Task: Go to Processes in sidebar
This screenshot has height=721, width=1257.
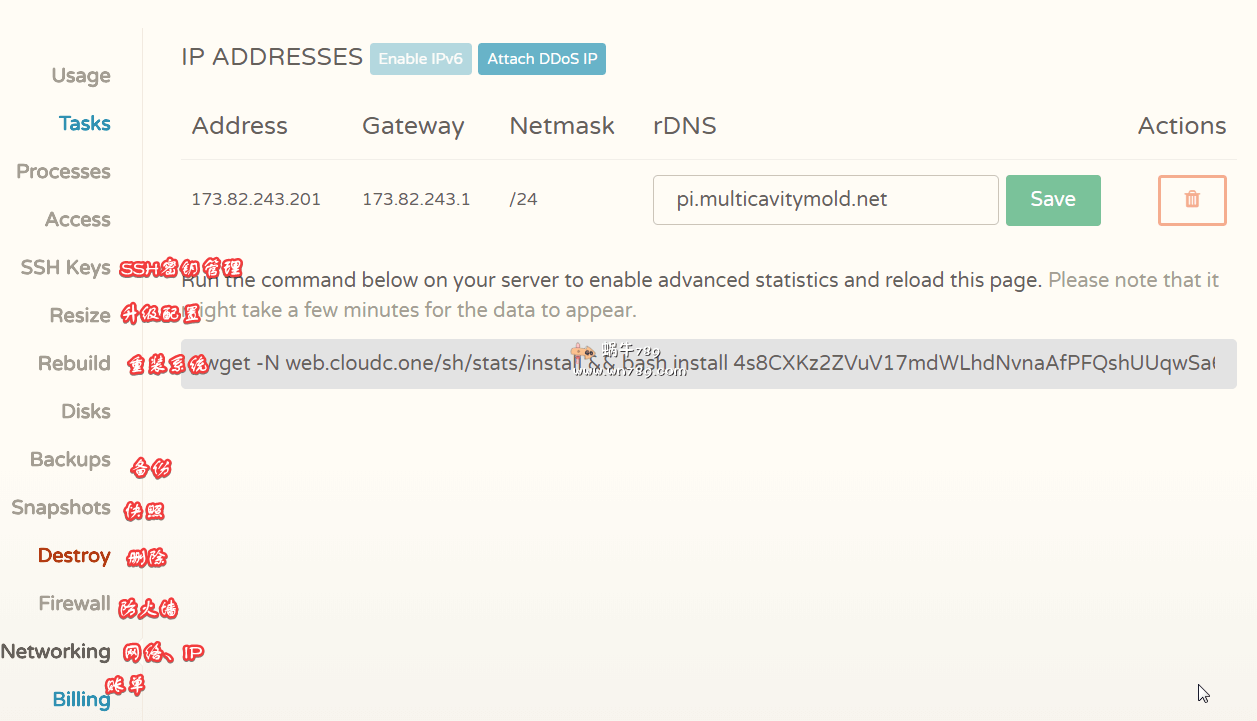Action: pos(63,172)
